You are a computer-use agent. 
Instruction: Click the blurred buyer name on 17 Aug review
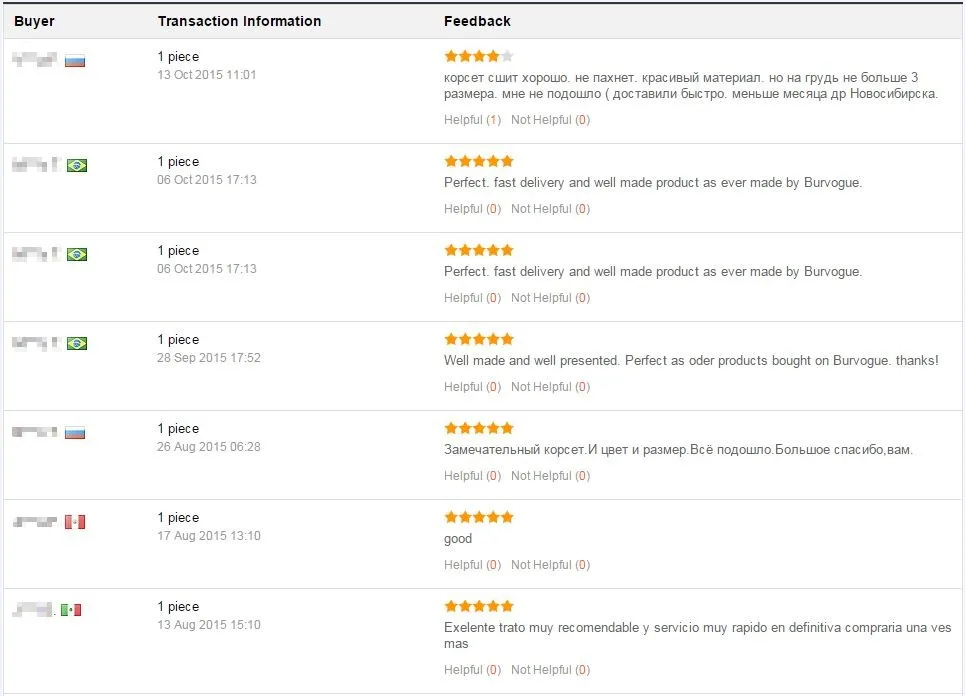coord(35,522)
